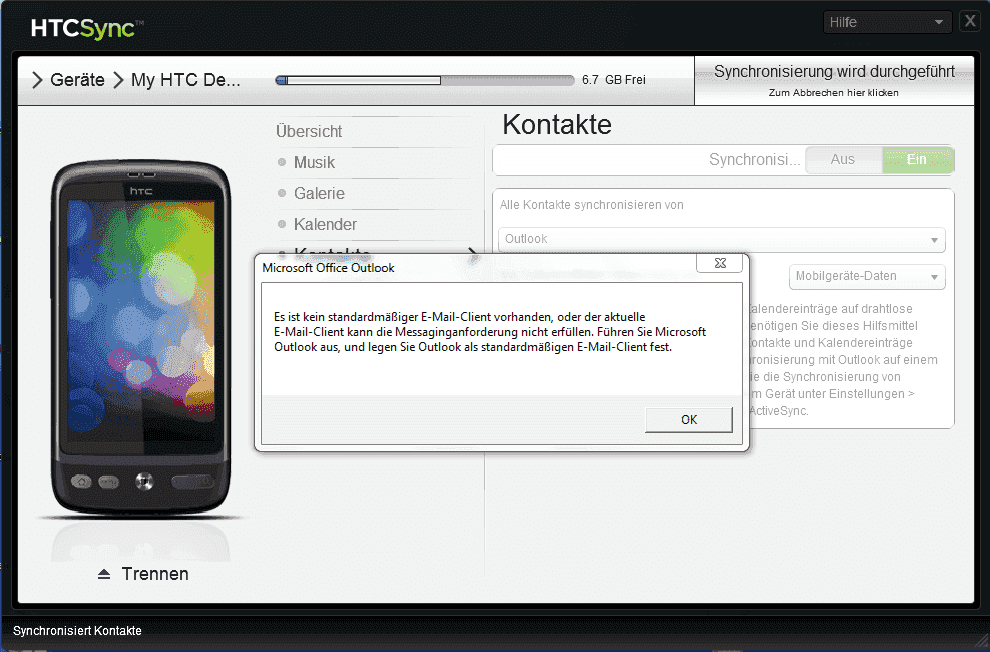Select Musik in the category list
The image size is (990, 652).
click(x=314, y=162)
